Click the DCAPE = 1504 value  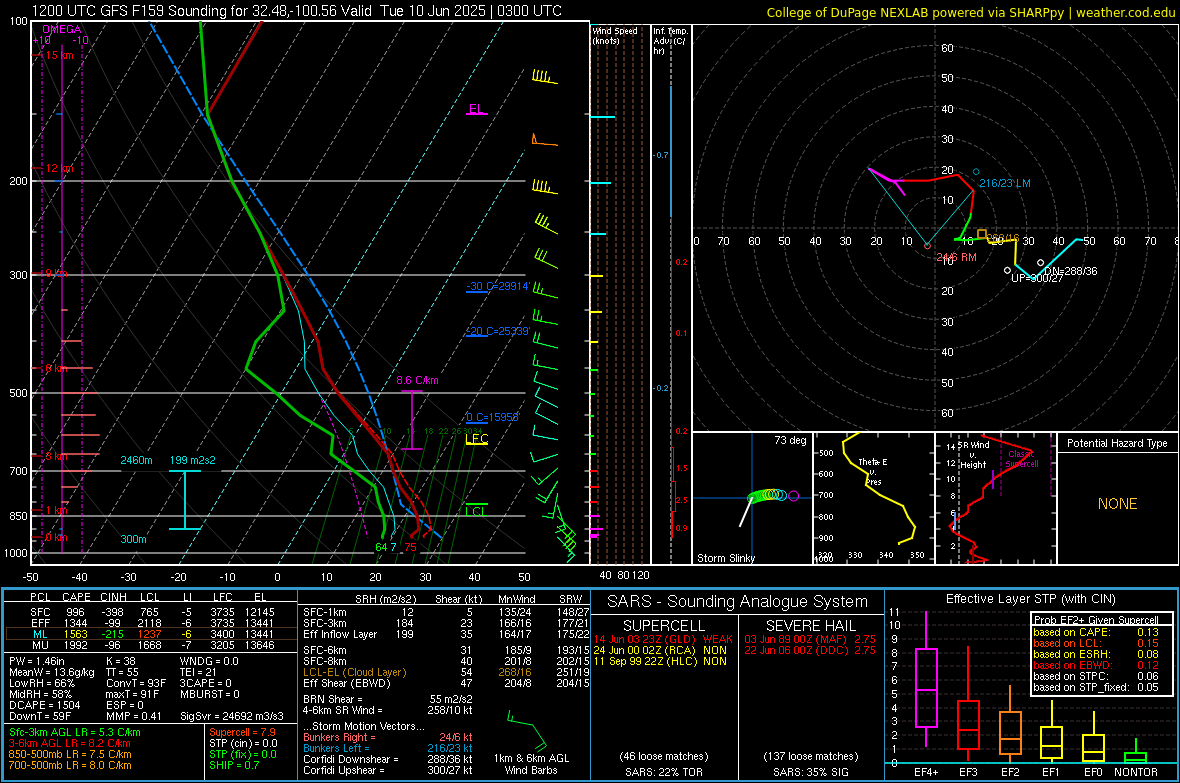(44, 705)
